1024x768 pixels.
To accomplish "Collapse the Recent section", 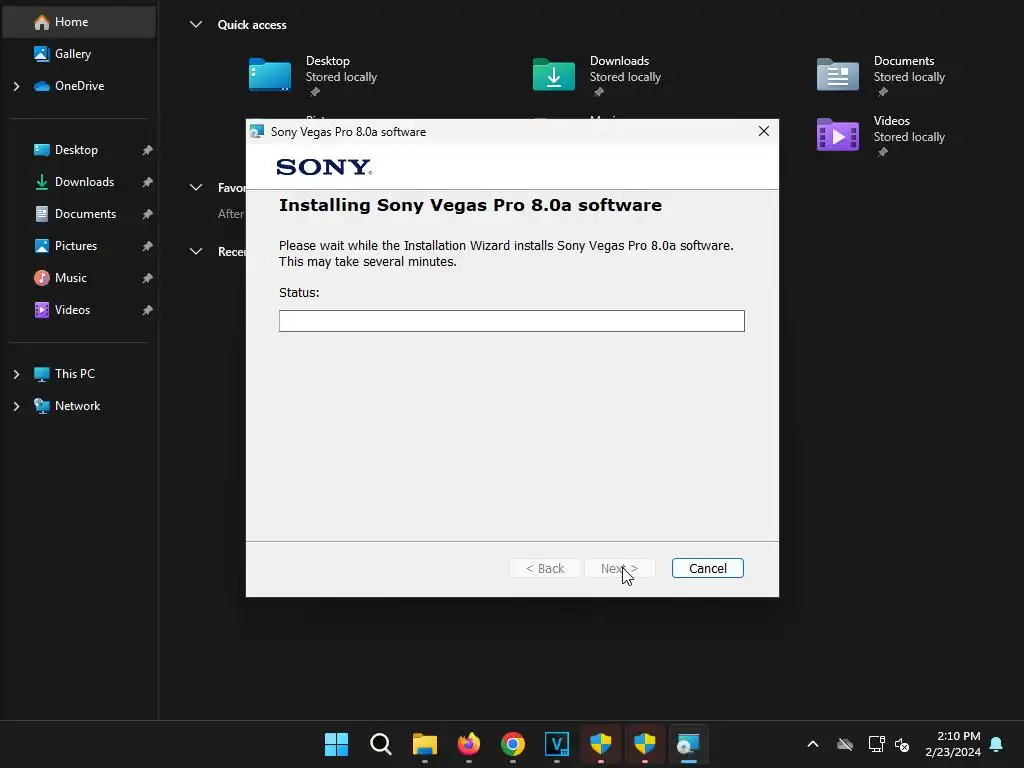I will (195, 251).
